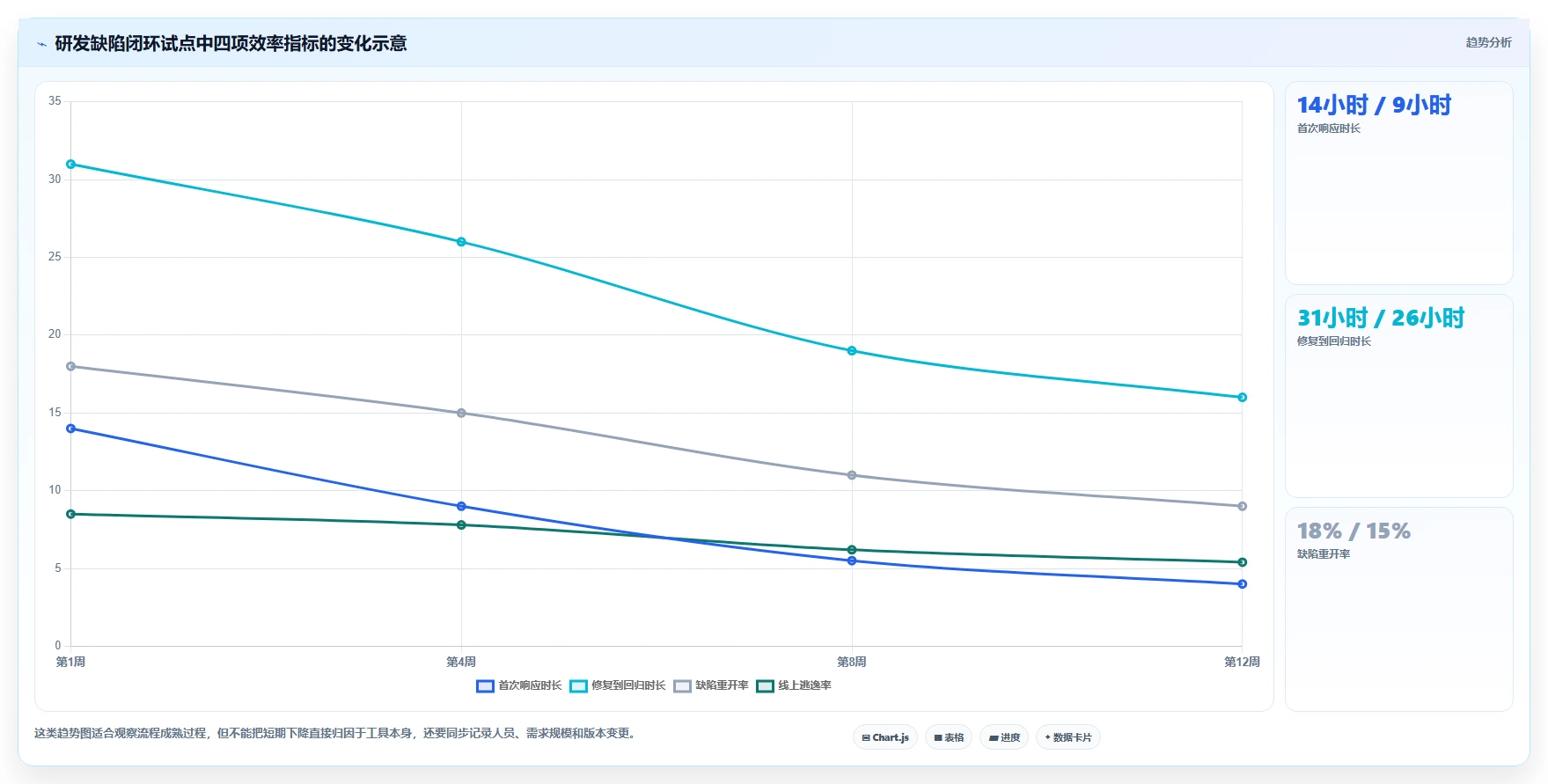Toggle 缺陷重开率 legend swatch
This screenshot has width=1548, height=784.
click(682, 686)
